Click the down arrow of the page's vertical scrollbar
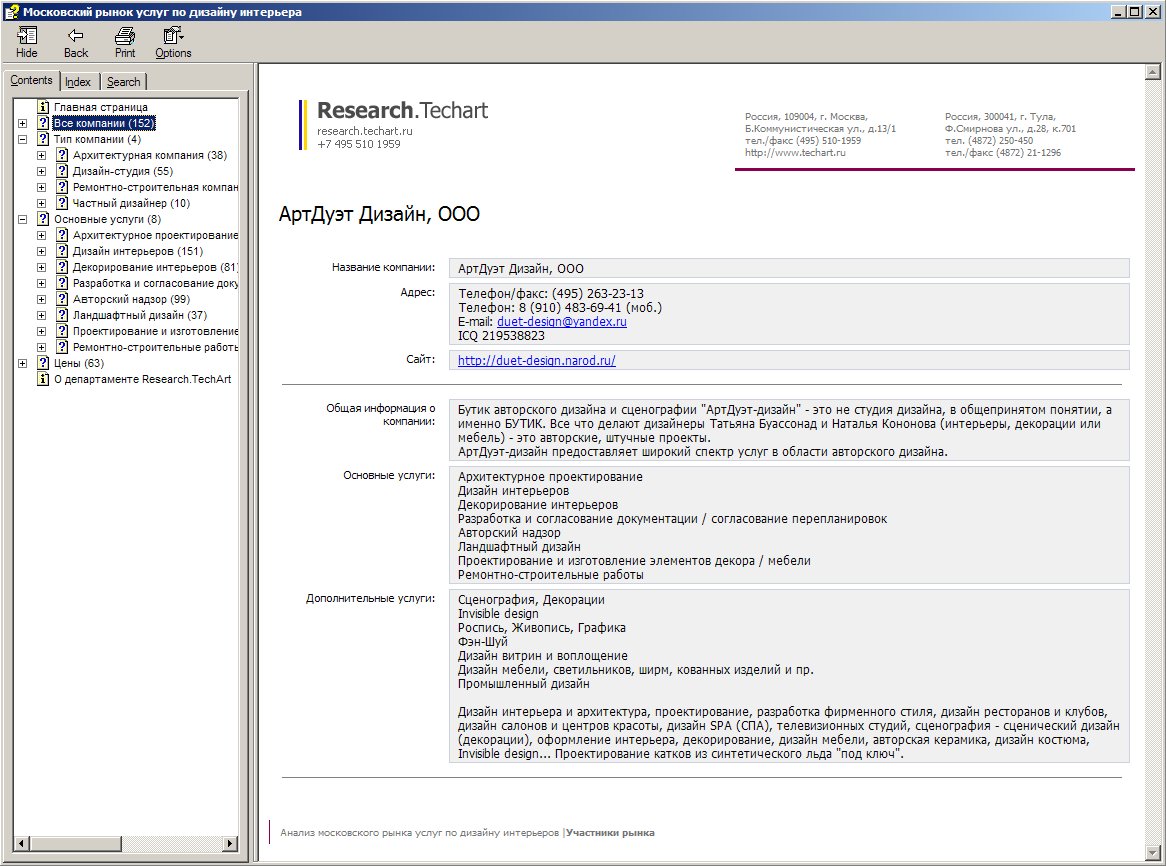1166x866 pixels. click(1153, 853)
